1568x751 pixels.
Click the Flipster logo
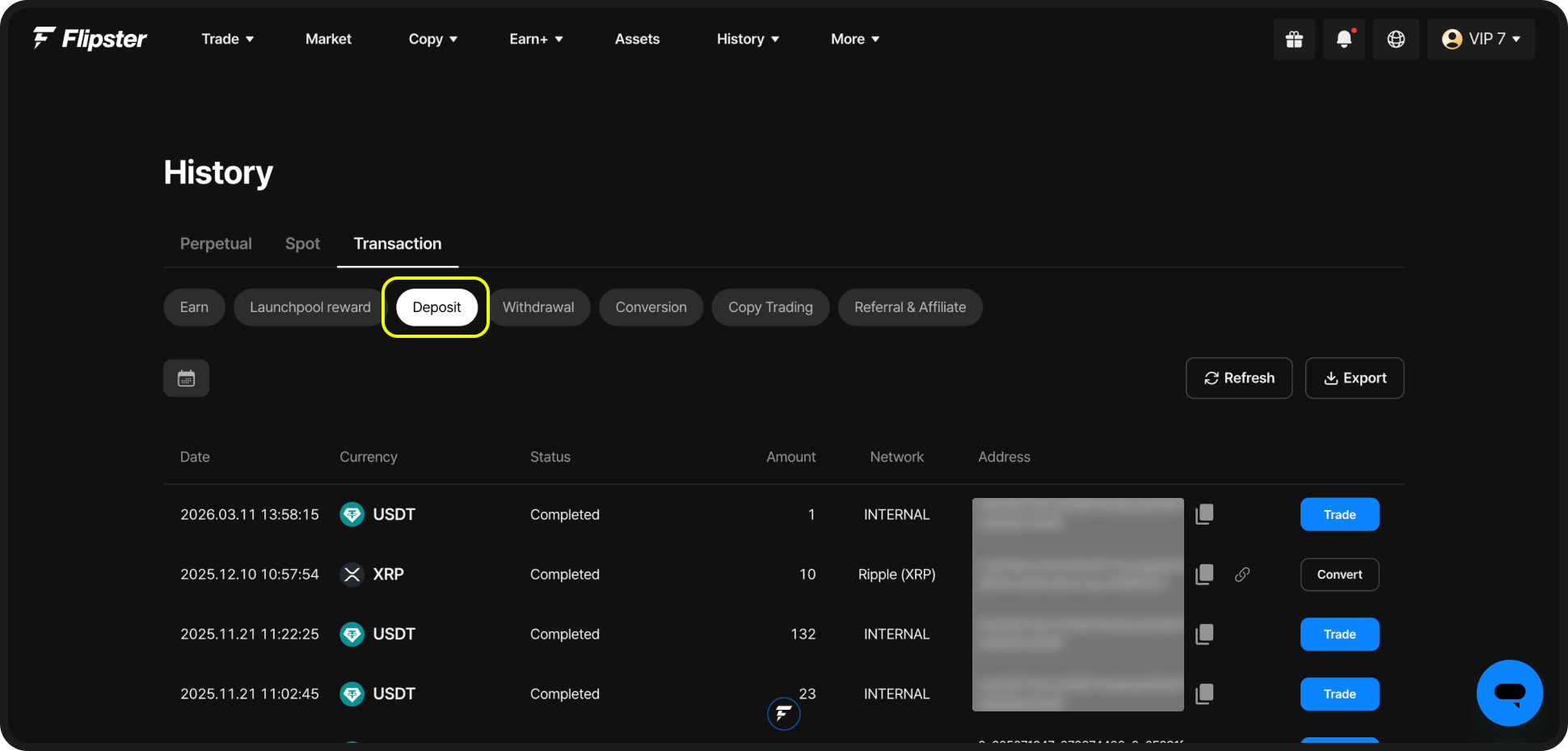pos(90,38)
